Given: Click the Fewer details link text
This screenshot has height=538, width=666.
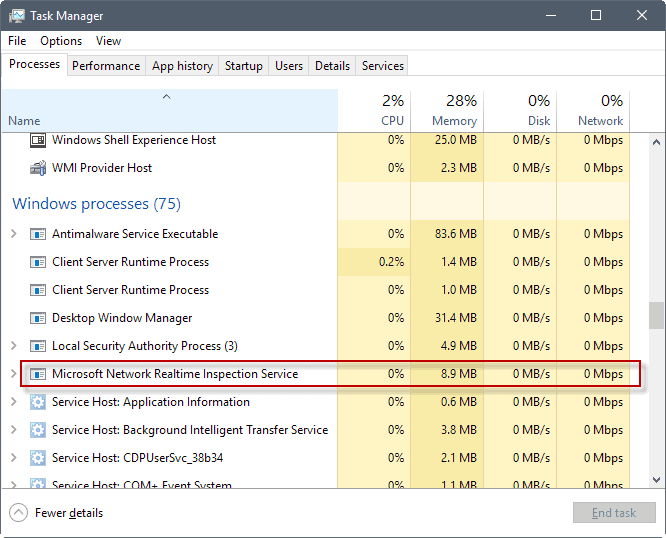Looking at the screenshot, I should 69,513.
